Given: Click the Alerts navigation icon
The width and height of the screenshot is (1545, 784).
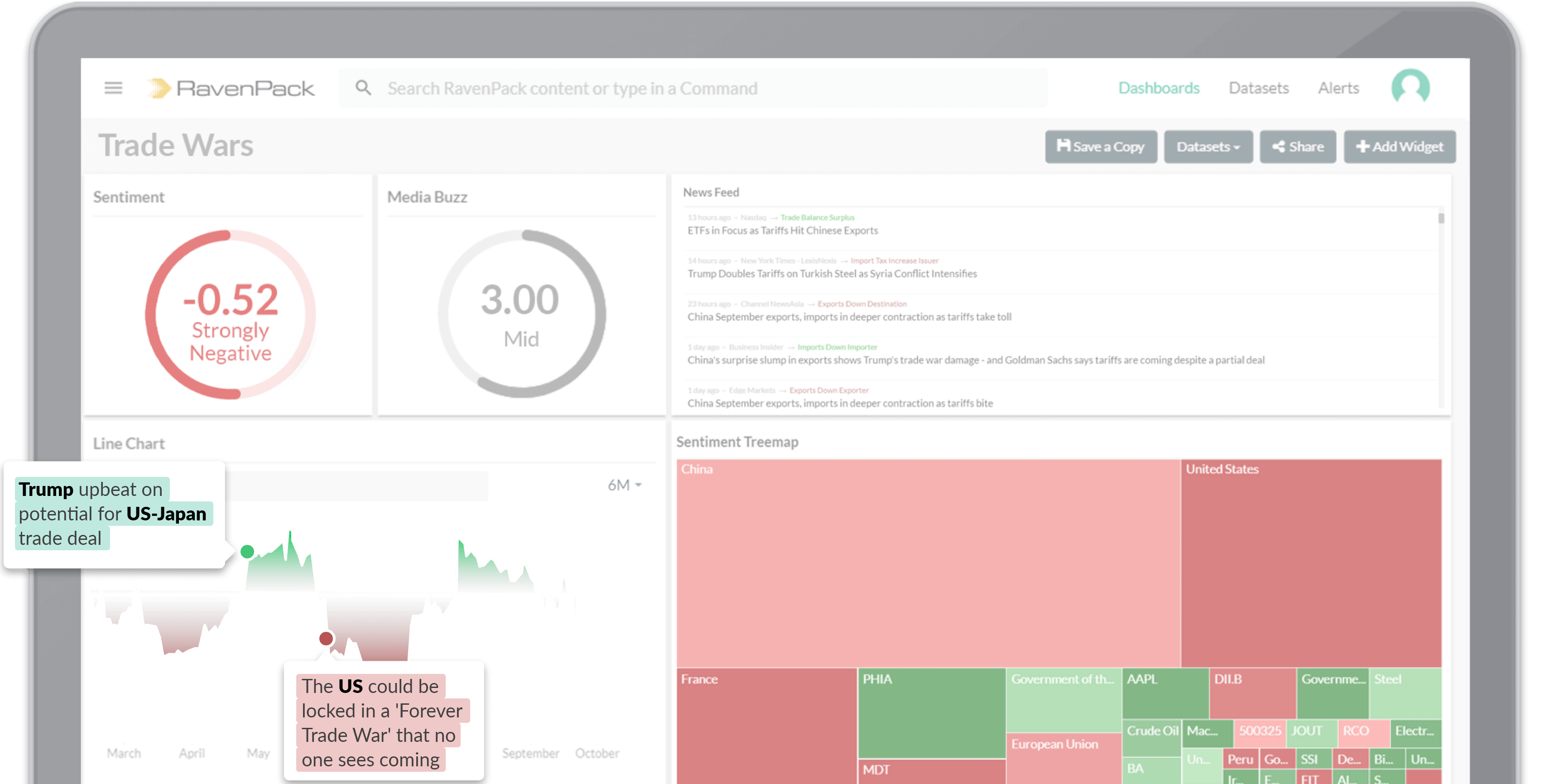Looking at the screenshot, I should click(x=1338, y=88).
